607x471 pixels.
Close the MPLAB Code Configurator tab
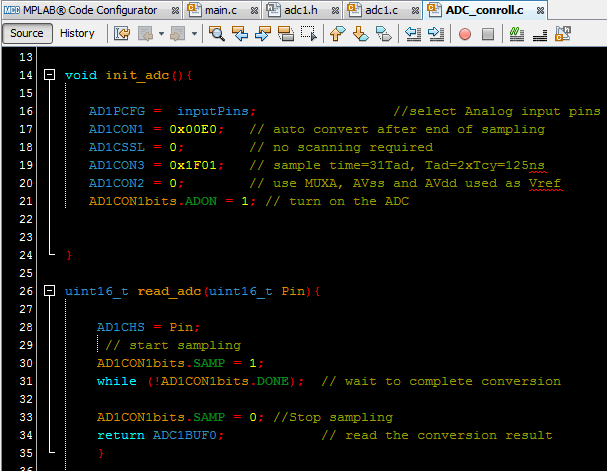click(x=175, y=11)
